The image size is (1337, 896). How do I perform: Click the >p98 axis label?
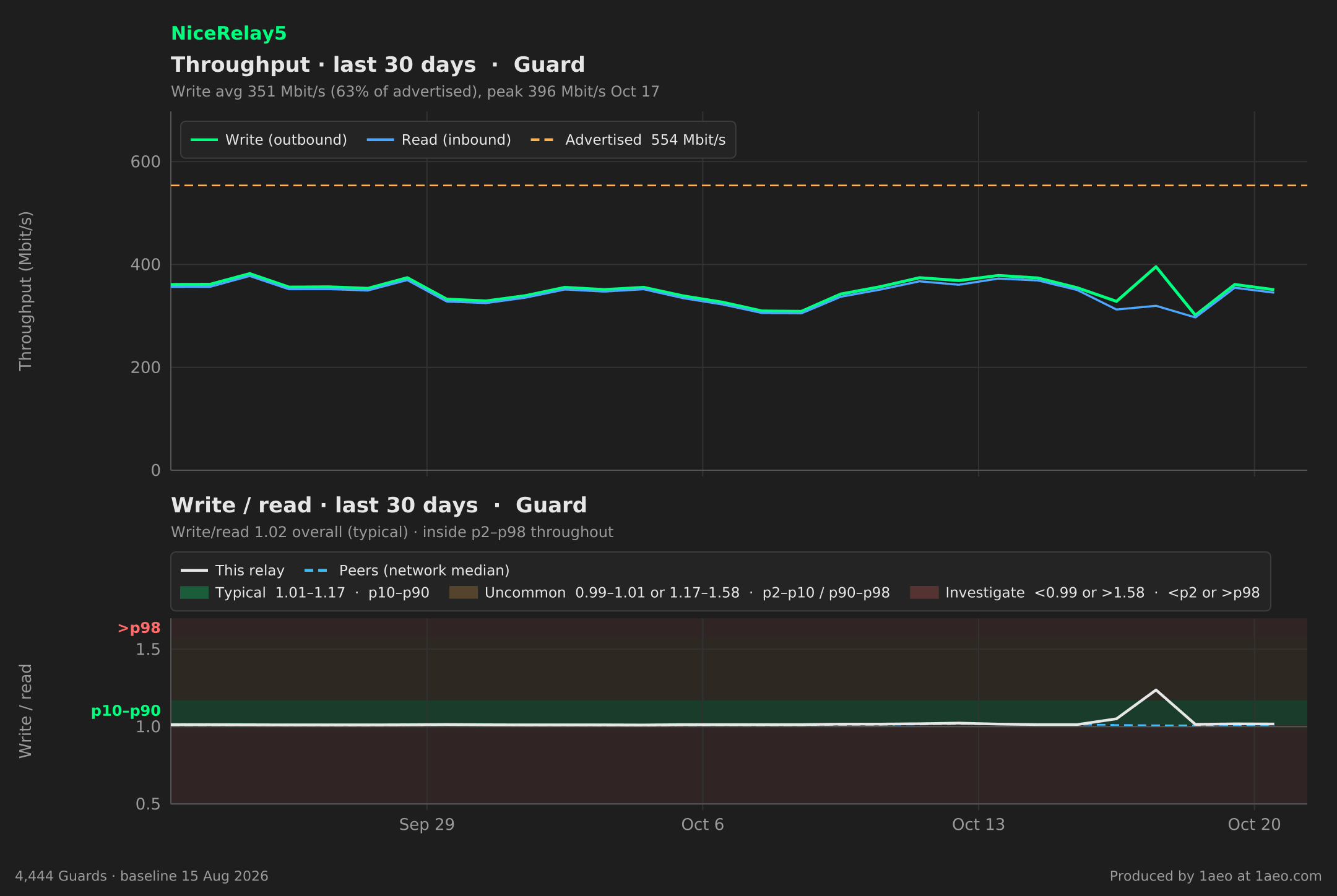click(139, 628)
